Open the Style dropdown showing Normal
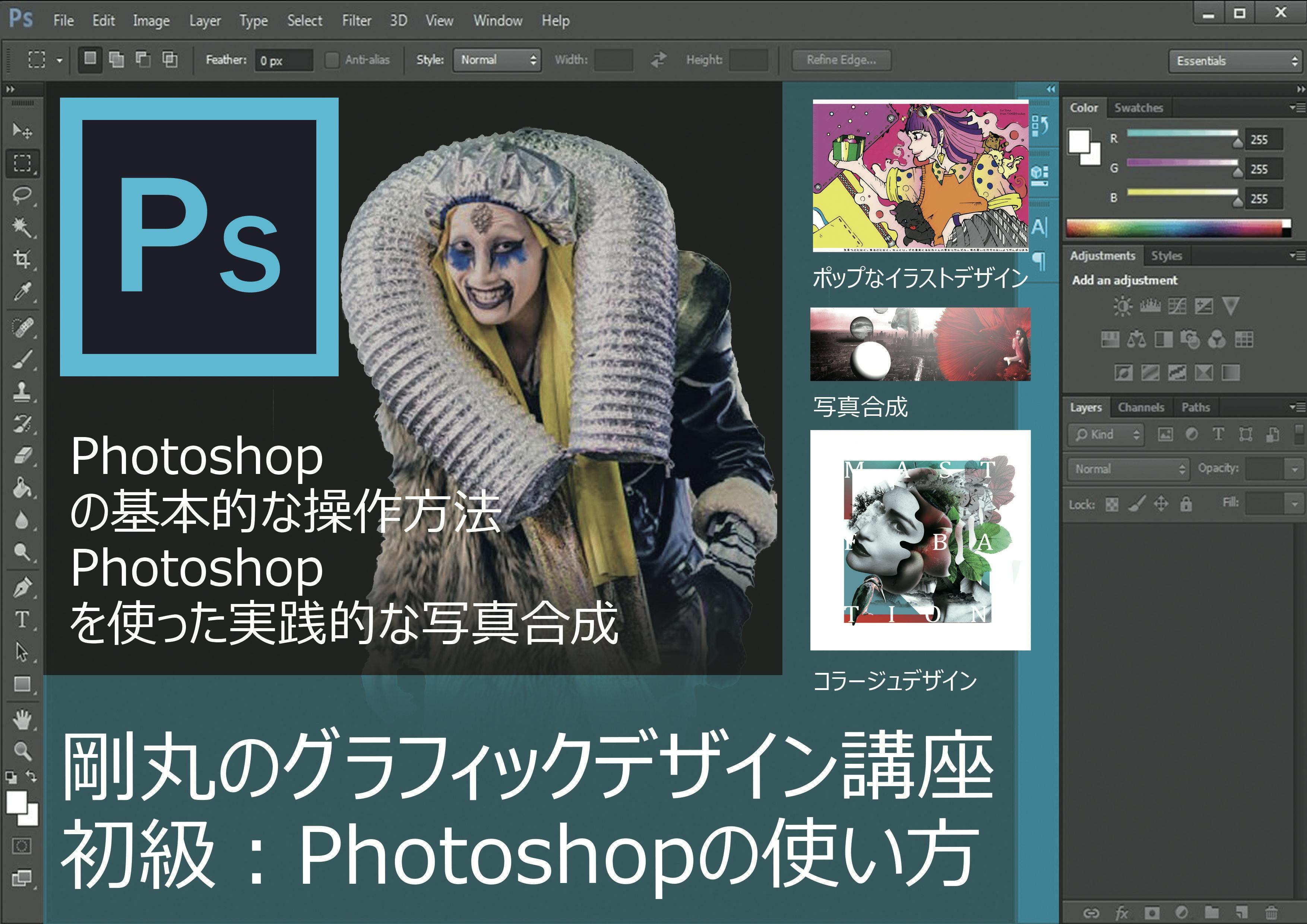This screenshot has height=924, width=1307. pos(496,60)
